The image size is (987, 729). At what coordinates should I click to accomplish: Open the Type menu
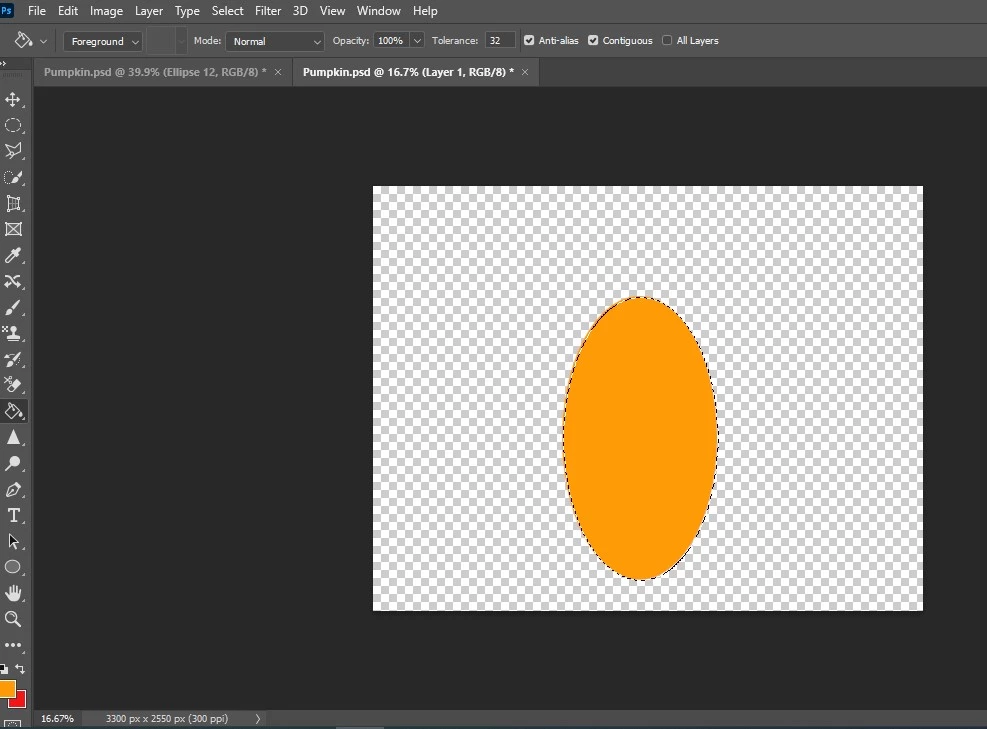(187, 11)
